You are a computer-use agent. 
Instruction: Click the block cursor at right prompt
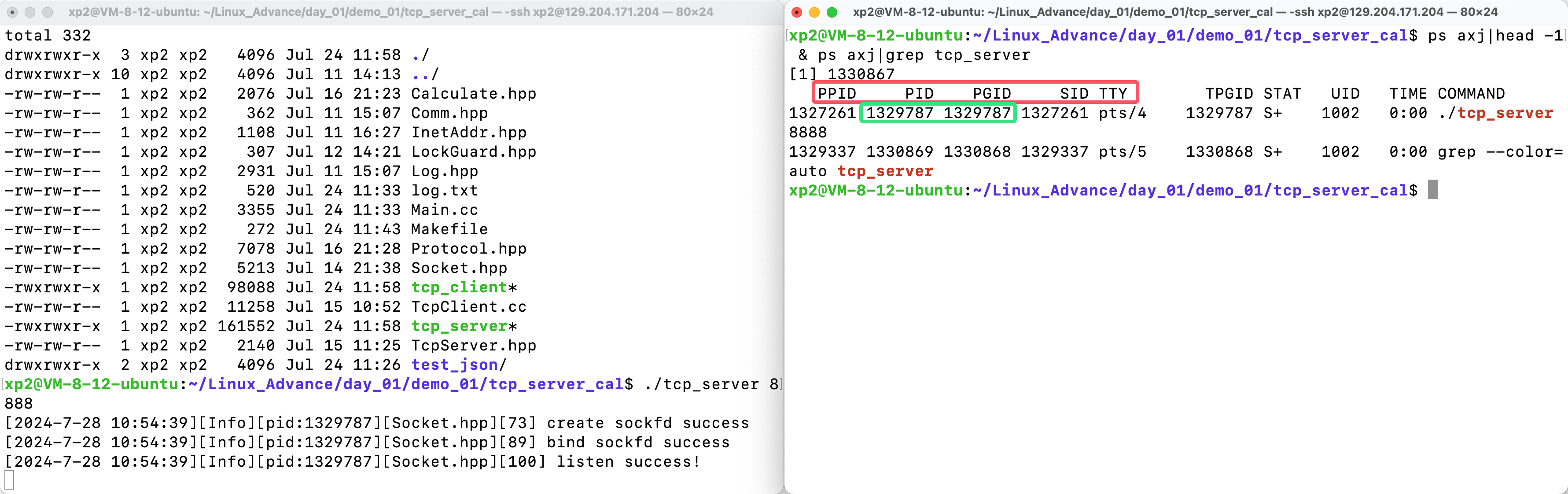[1432, 190]
